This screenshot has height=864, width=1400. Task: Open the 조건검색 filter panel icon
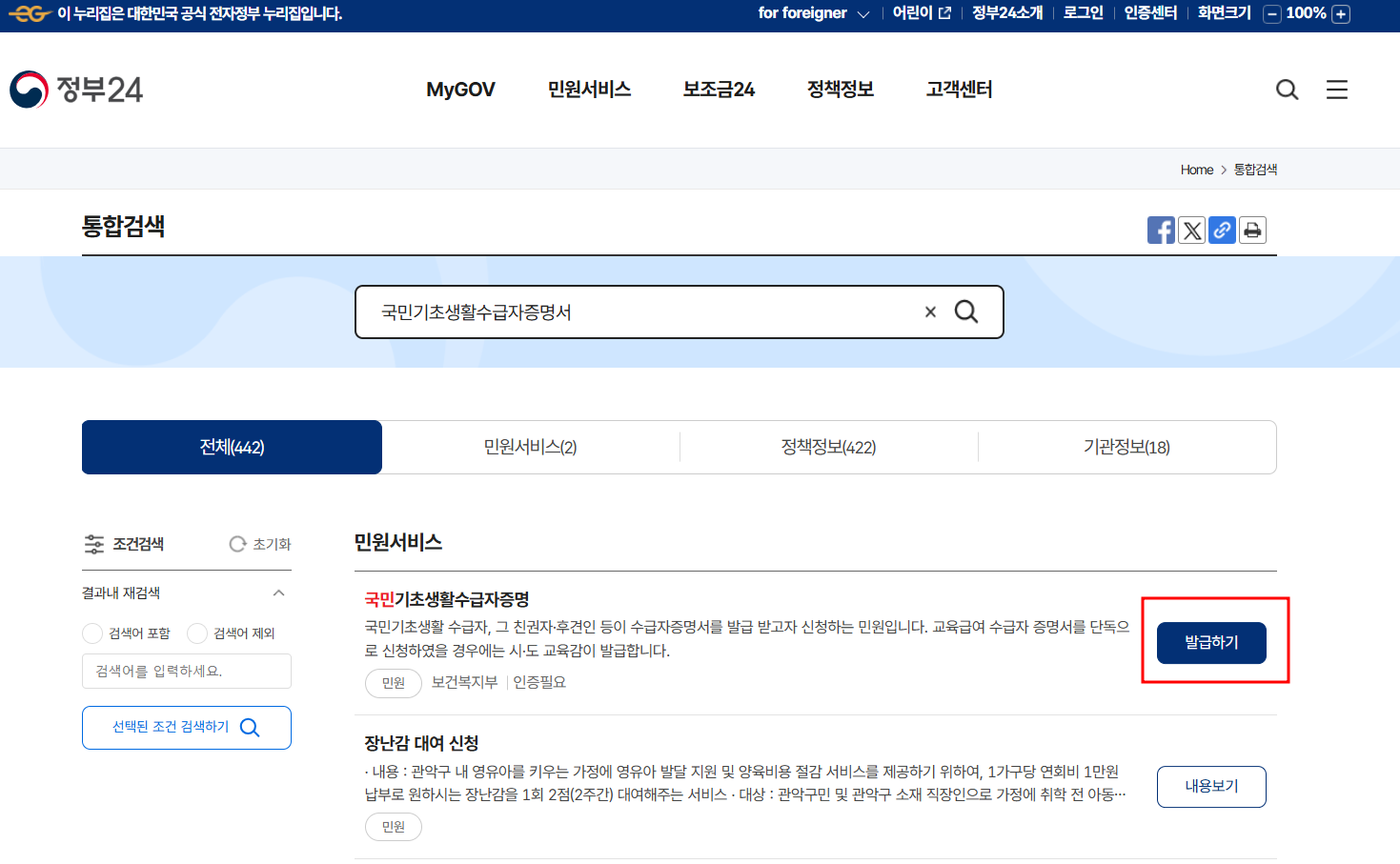(94, 544)
